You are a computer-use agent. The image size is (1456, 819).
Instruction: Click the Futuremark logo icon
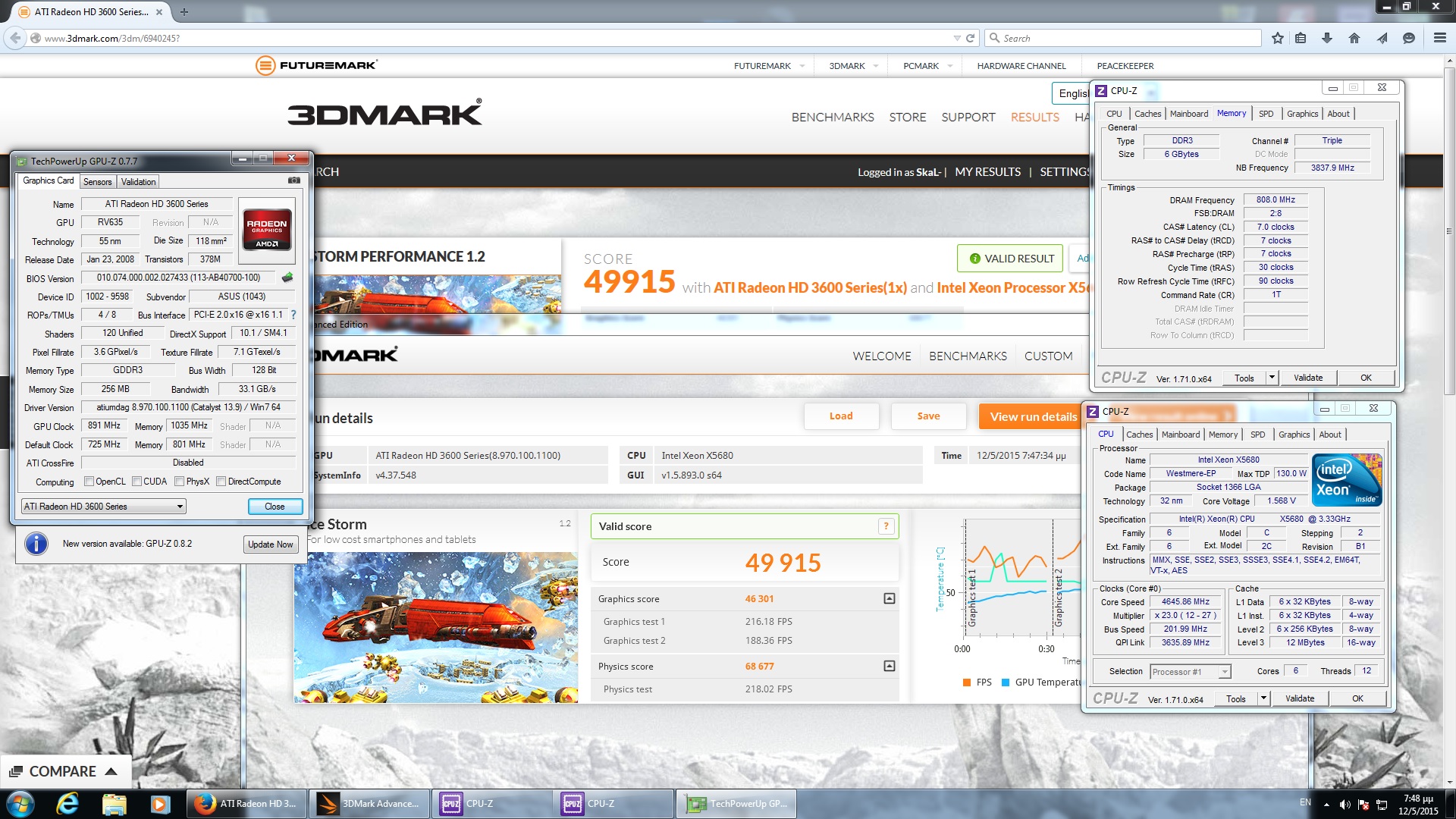(x=265, y=66)
